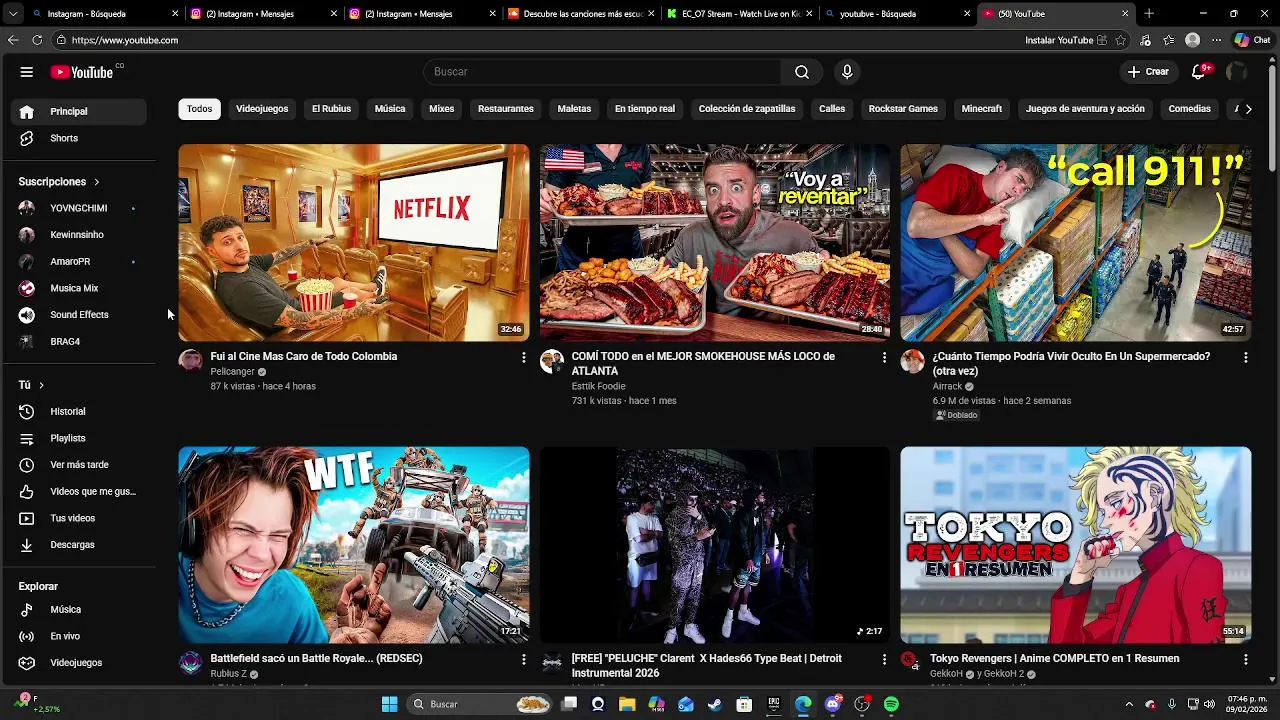
Task: Click Instalar YouTube in address bar
Action: click(1066, 40)
